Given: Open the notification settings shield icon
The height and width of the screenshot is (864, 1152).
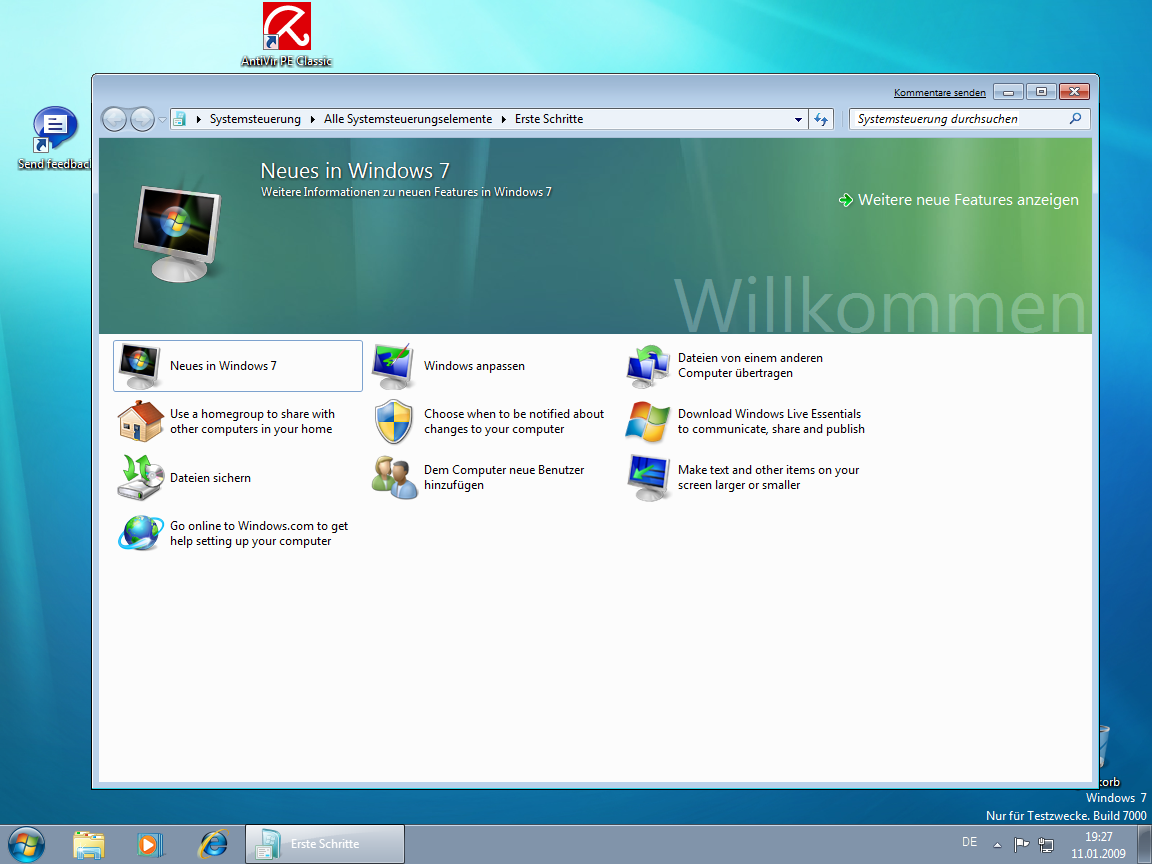Looking at the screenshot, I should click(393, 422).
